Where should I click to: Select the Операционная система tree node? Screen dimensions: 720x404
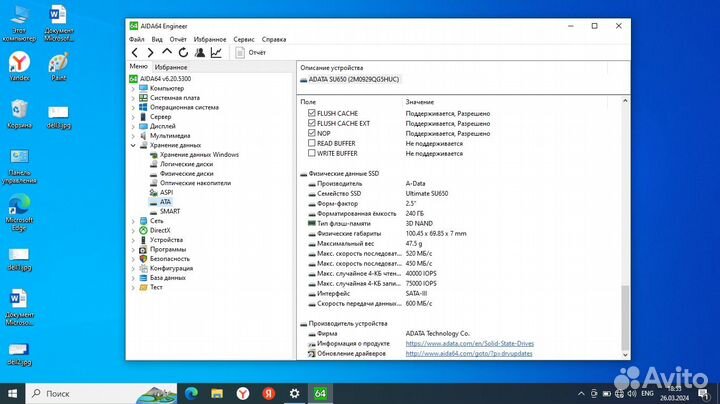pos(184,107)
